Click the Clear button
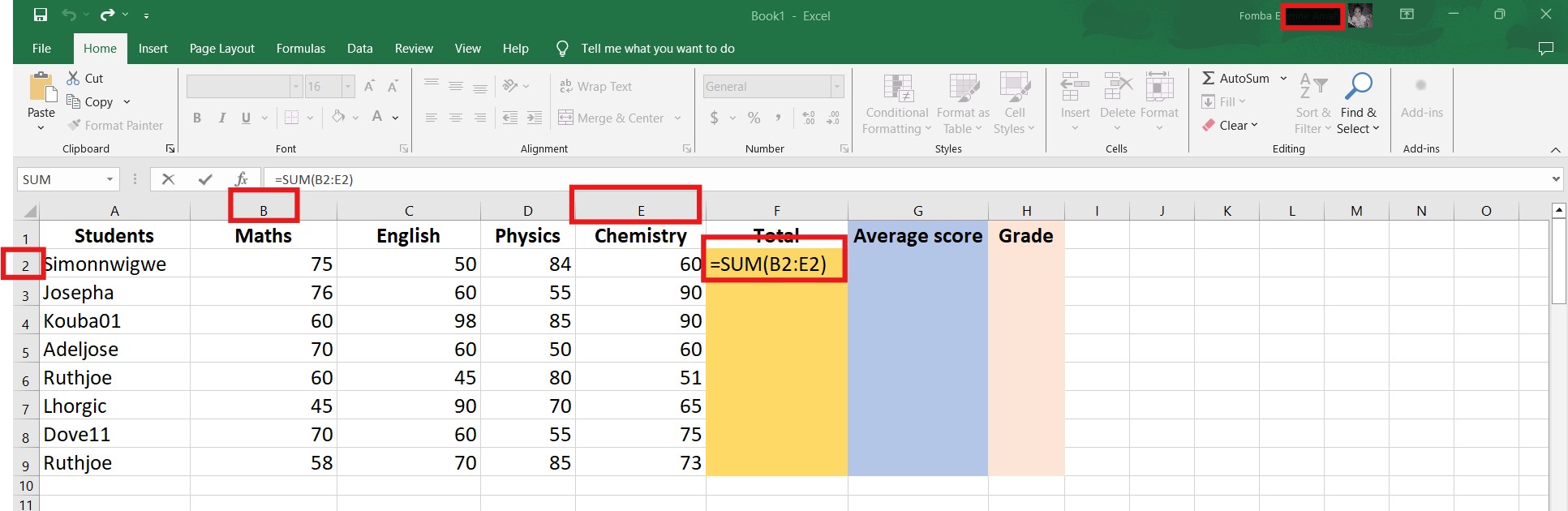 coord(1231,126)
